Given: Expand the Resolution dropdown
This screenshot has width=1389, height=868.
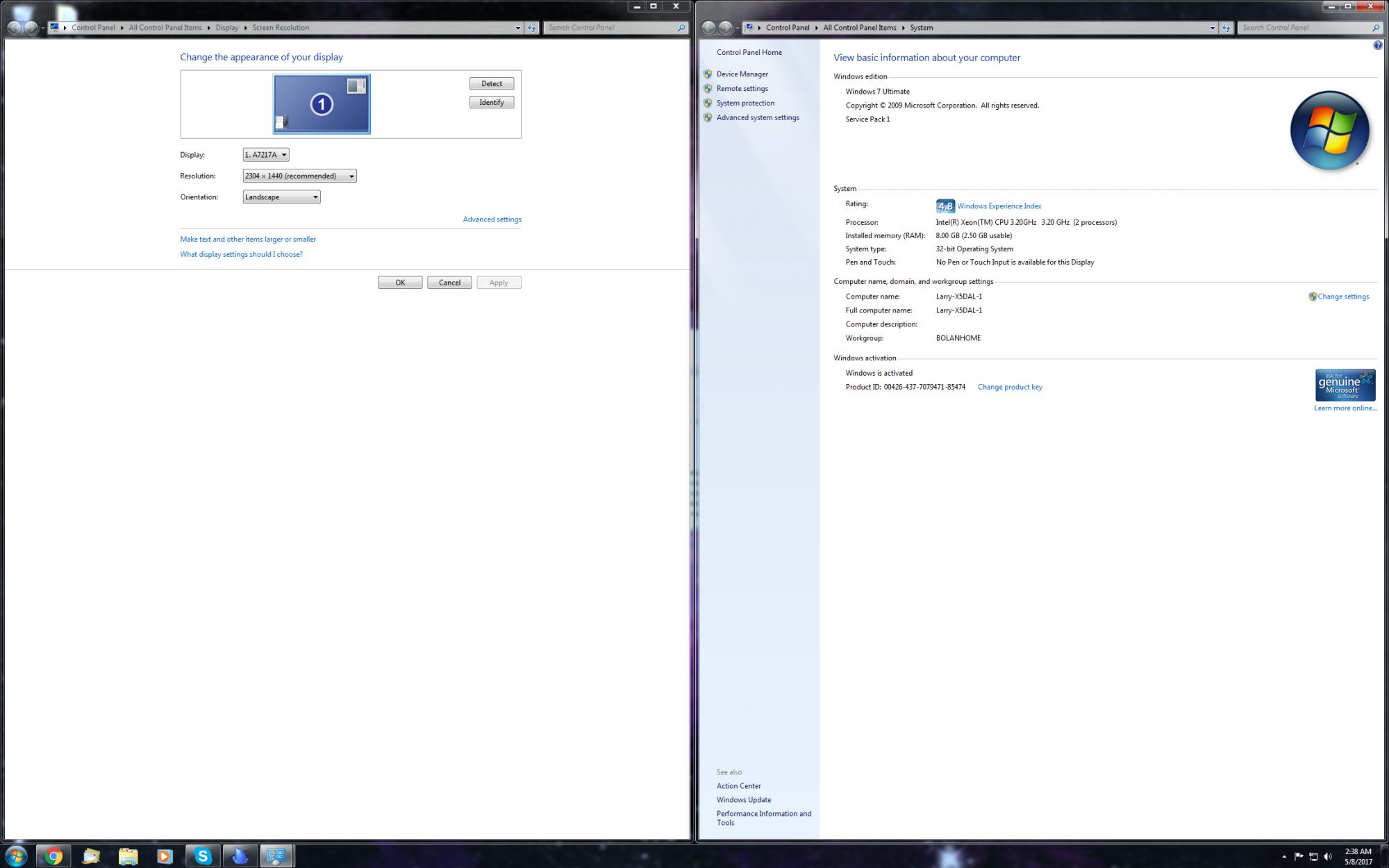Looking at the screenshot, I should 299,176.
